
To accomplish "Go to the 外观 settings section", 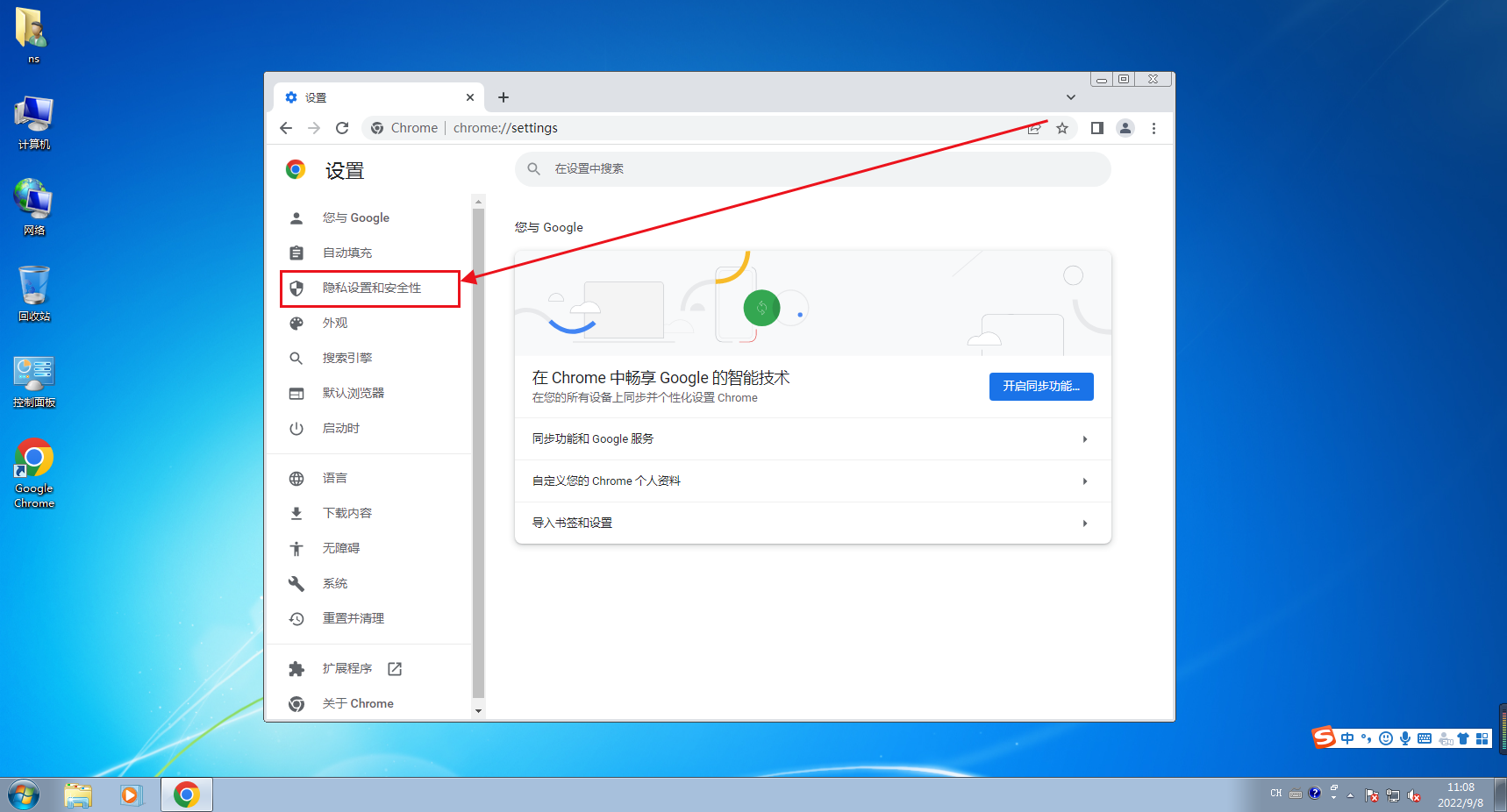I will [369, 323].
